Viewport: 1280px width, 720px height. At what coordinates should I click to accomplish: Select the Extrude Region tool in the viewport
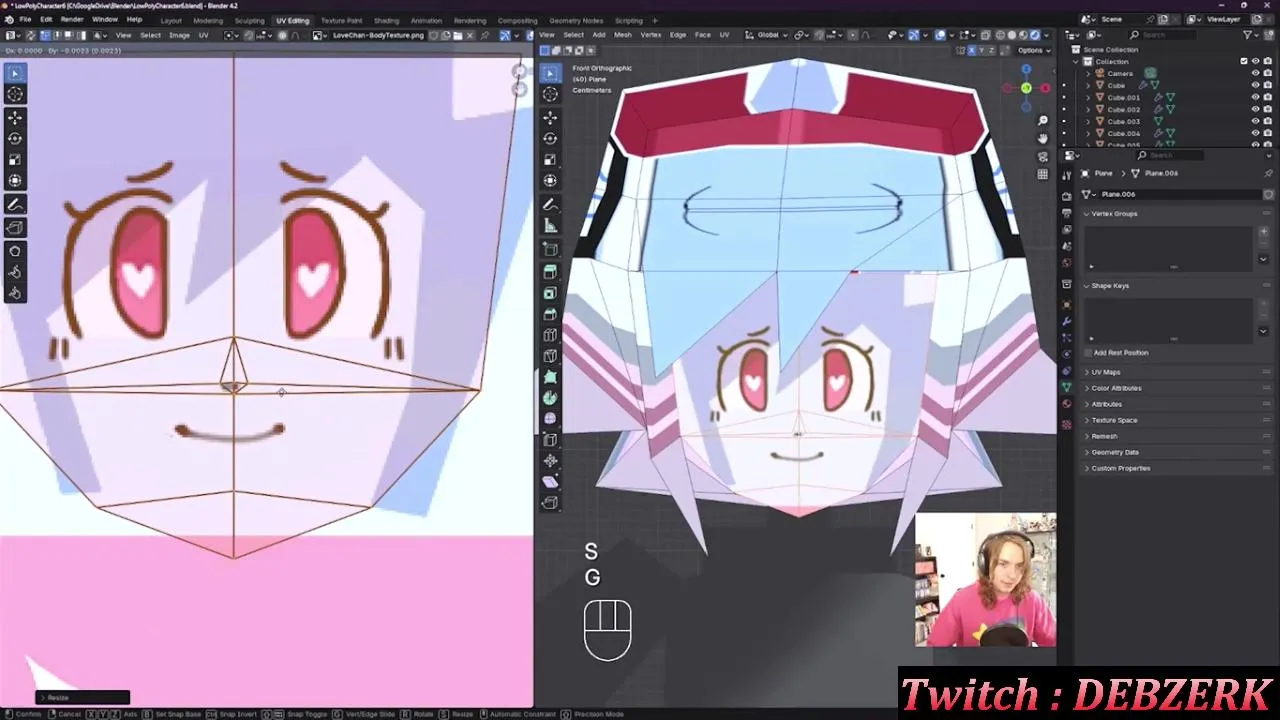coord(550,271)
